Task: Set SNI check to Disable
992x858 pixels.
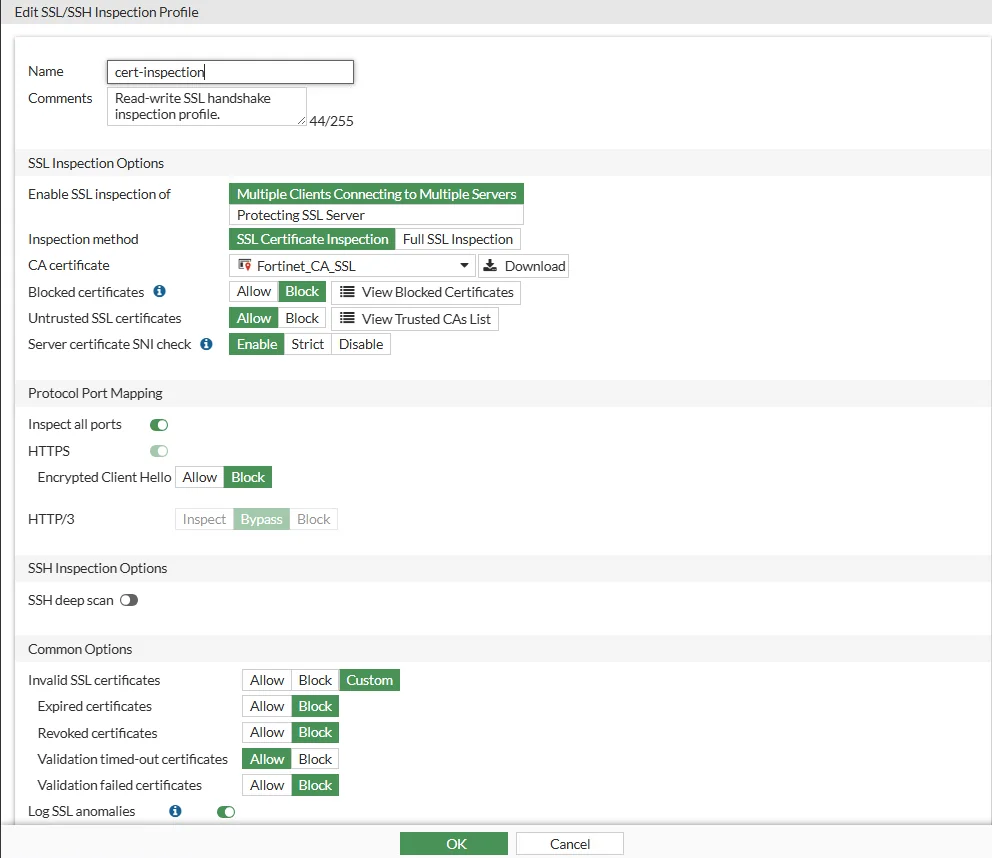Action: pyautogui.click(x=361, y=344)
